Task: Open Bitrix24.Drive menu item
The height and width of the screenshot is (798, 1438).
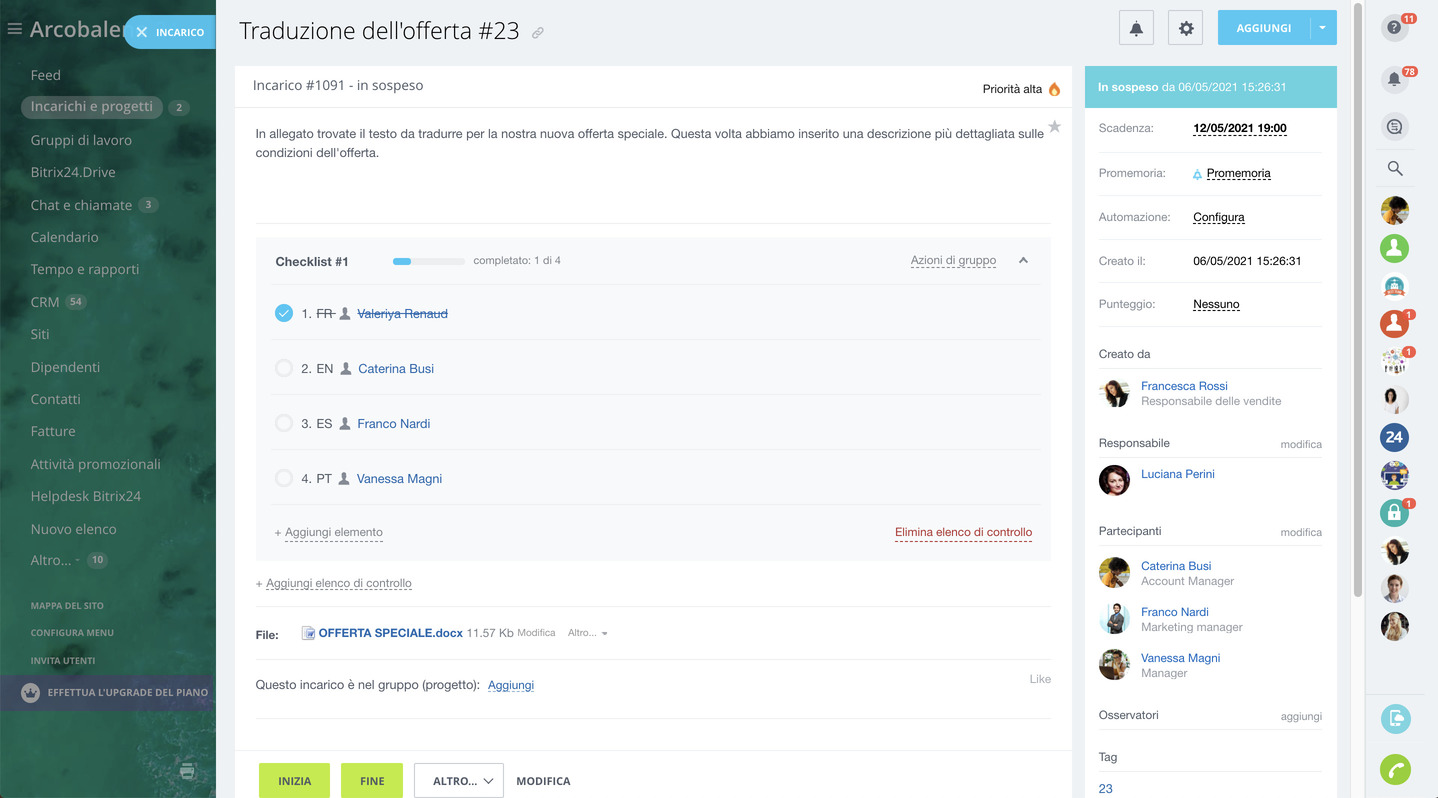Action: (73, 172)
